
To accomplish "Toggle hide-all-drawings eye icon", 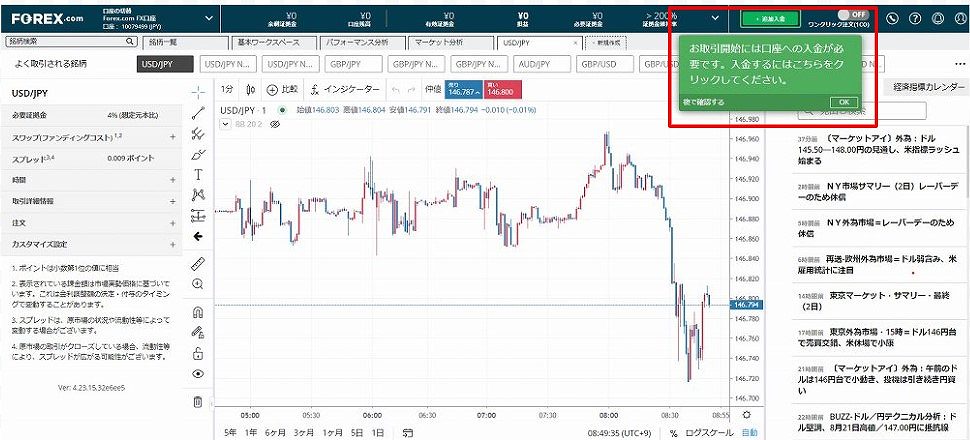I will (198, 374).
